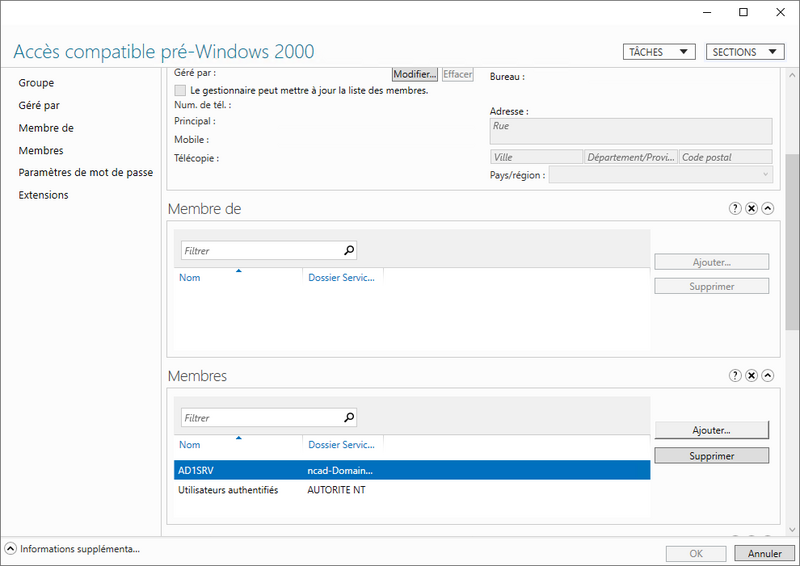Open the SECTIONS dropdown menu
The height and width of the screenshot is (566, 800).
(745, 52)
